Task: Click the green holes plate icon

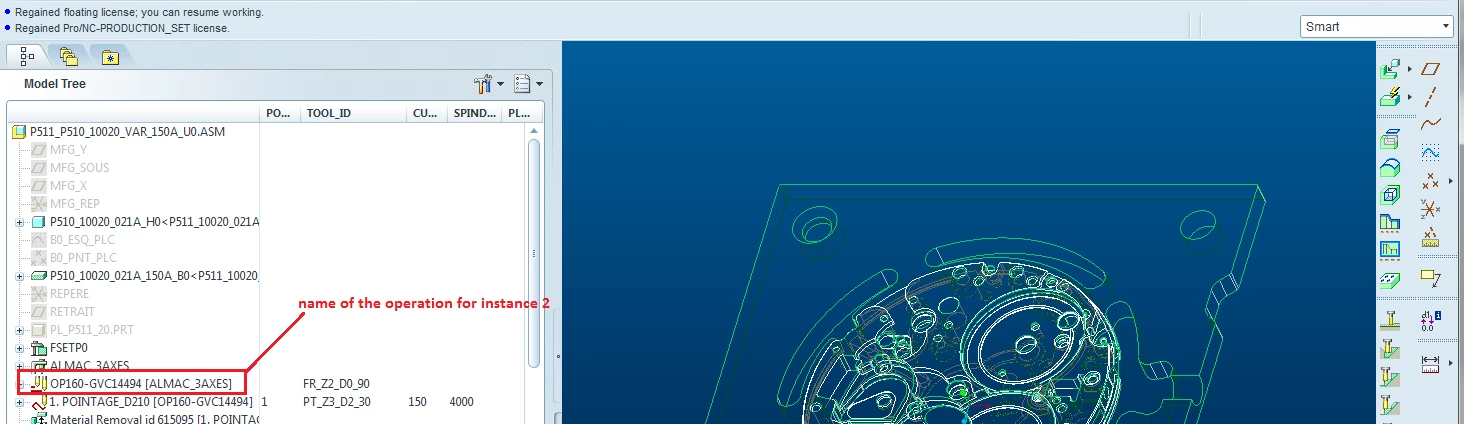Action: click(x=1390, y=279)
